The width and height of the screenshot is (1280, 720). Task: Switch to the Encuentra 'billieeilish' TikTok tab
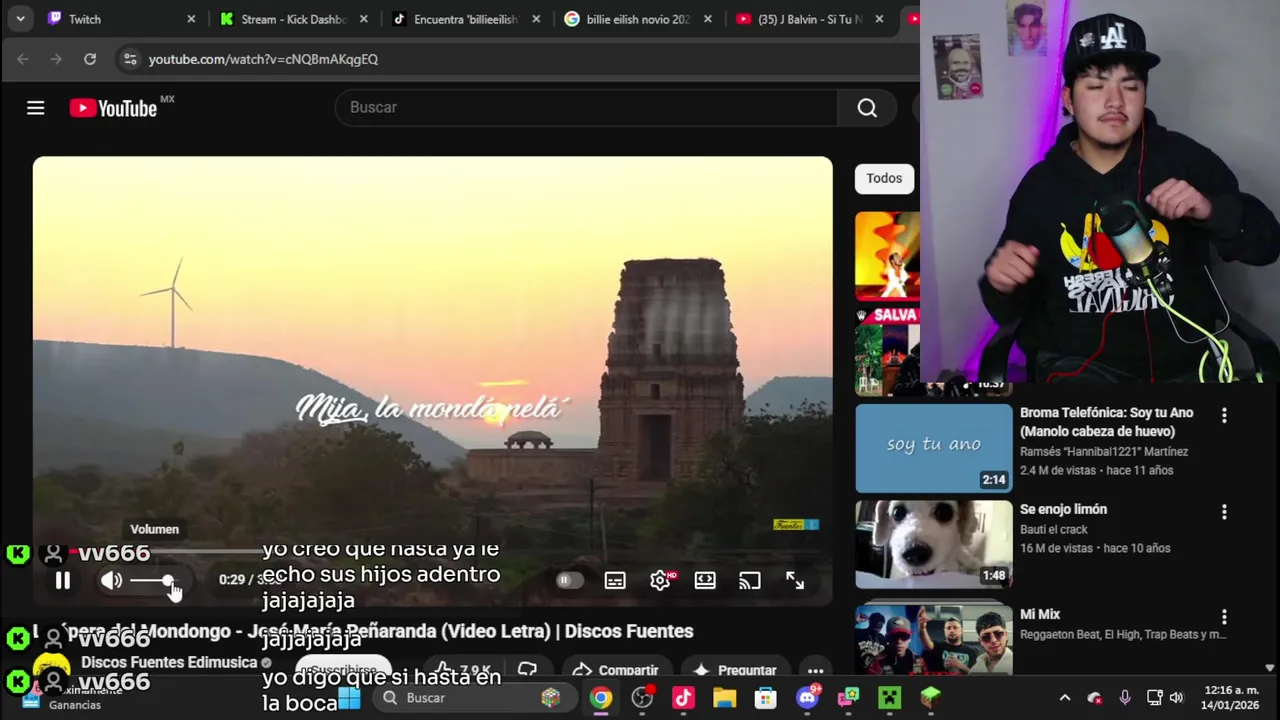pyautogui.click(x=466, y=19)
